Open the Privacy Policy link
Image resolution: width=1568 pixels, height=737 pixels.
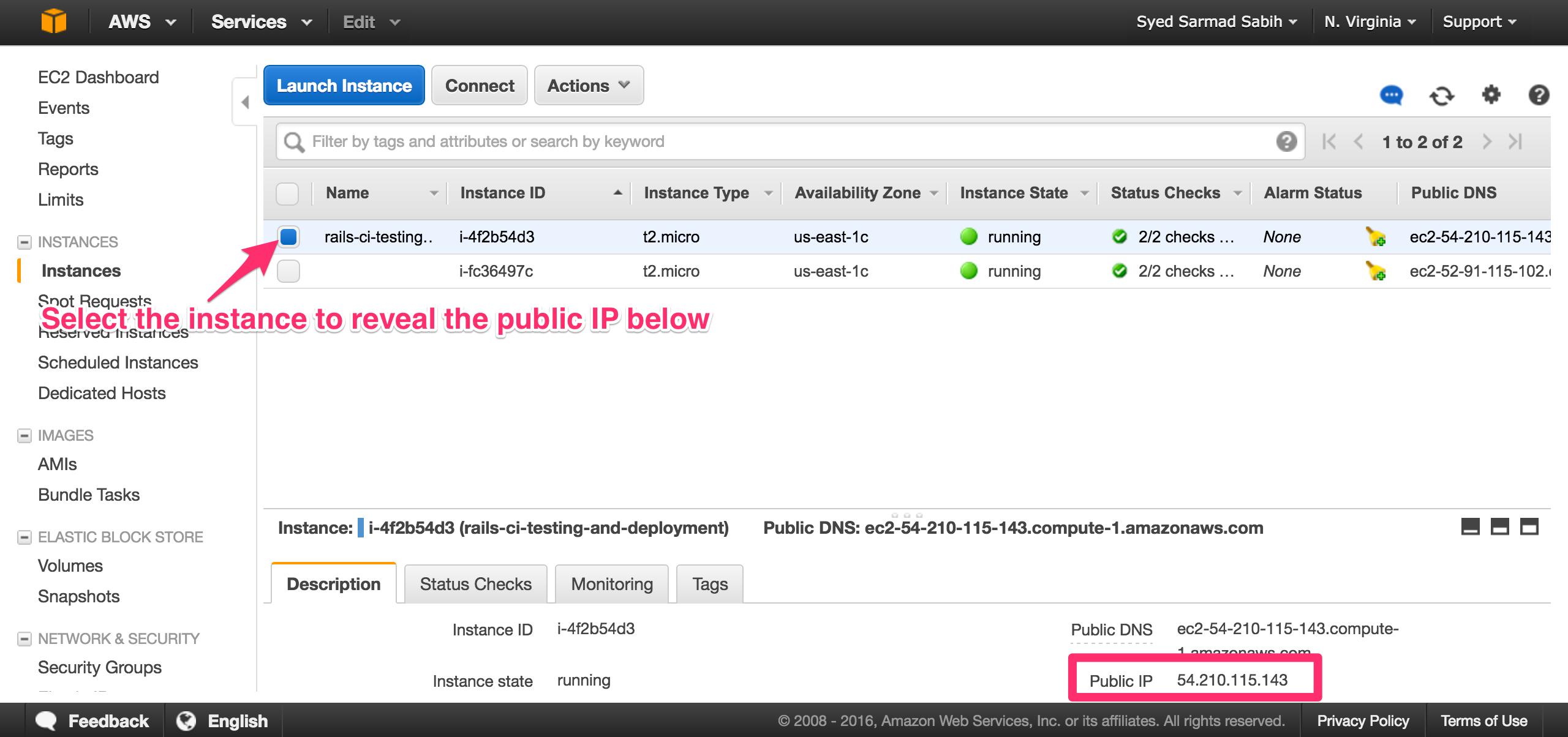[x=1363, y=720]
